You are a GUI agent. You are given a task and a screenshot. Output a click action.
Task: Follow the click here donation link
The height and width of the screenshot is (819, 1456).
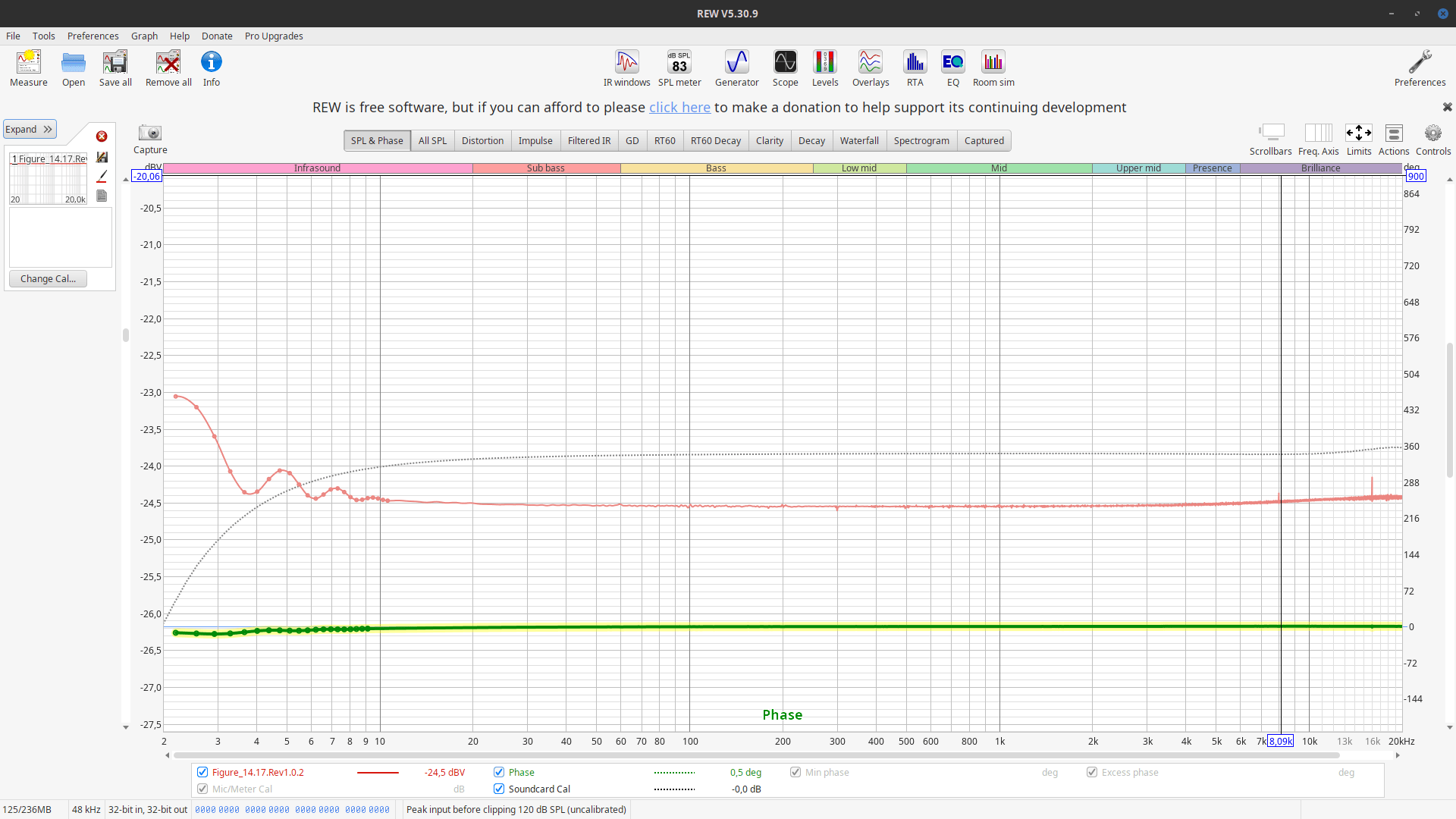click(x=679, y=107)
